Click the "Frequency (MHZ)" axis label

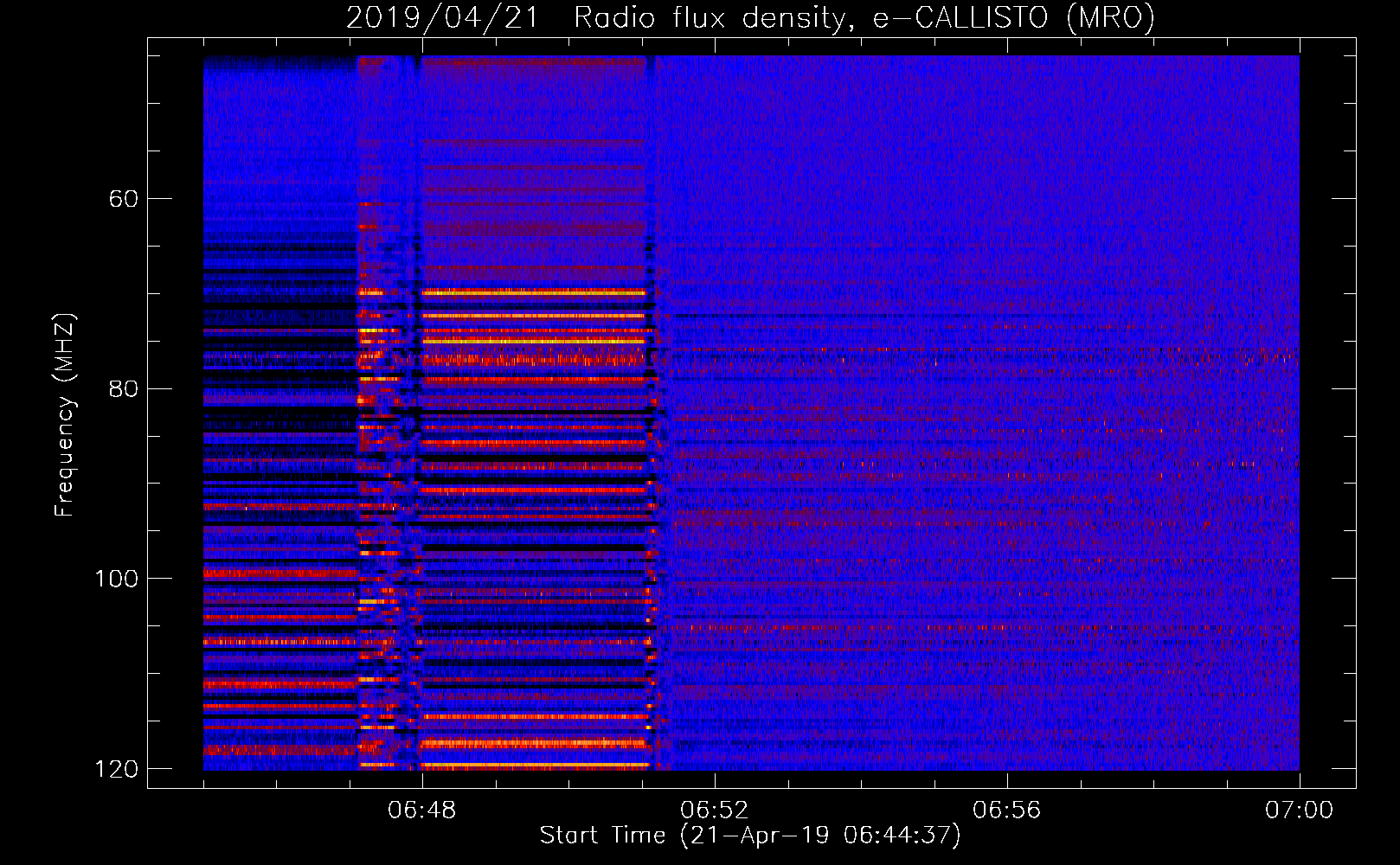[x=65, y=415]
